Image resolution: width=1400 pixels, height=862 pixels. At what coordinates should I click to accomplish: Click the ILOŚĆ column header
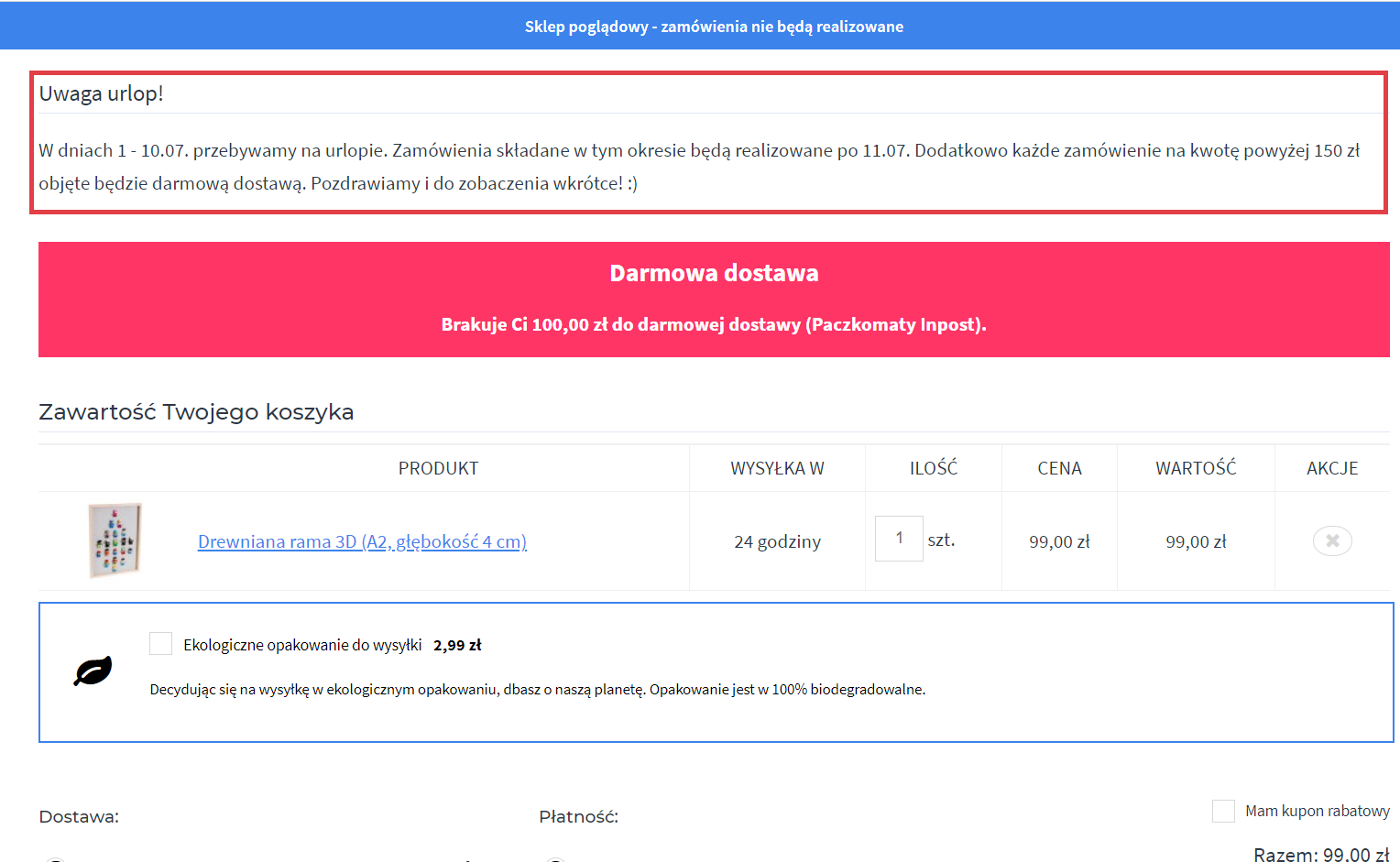click(933, 468)
